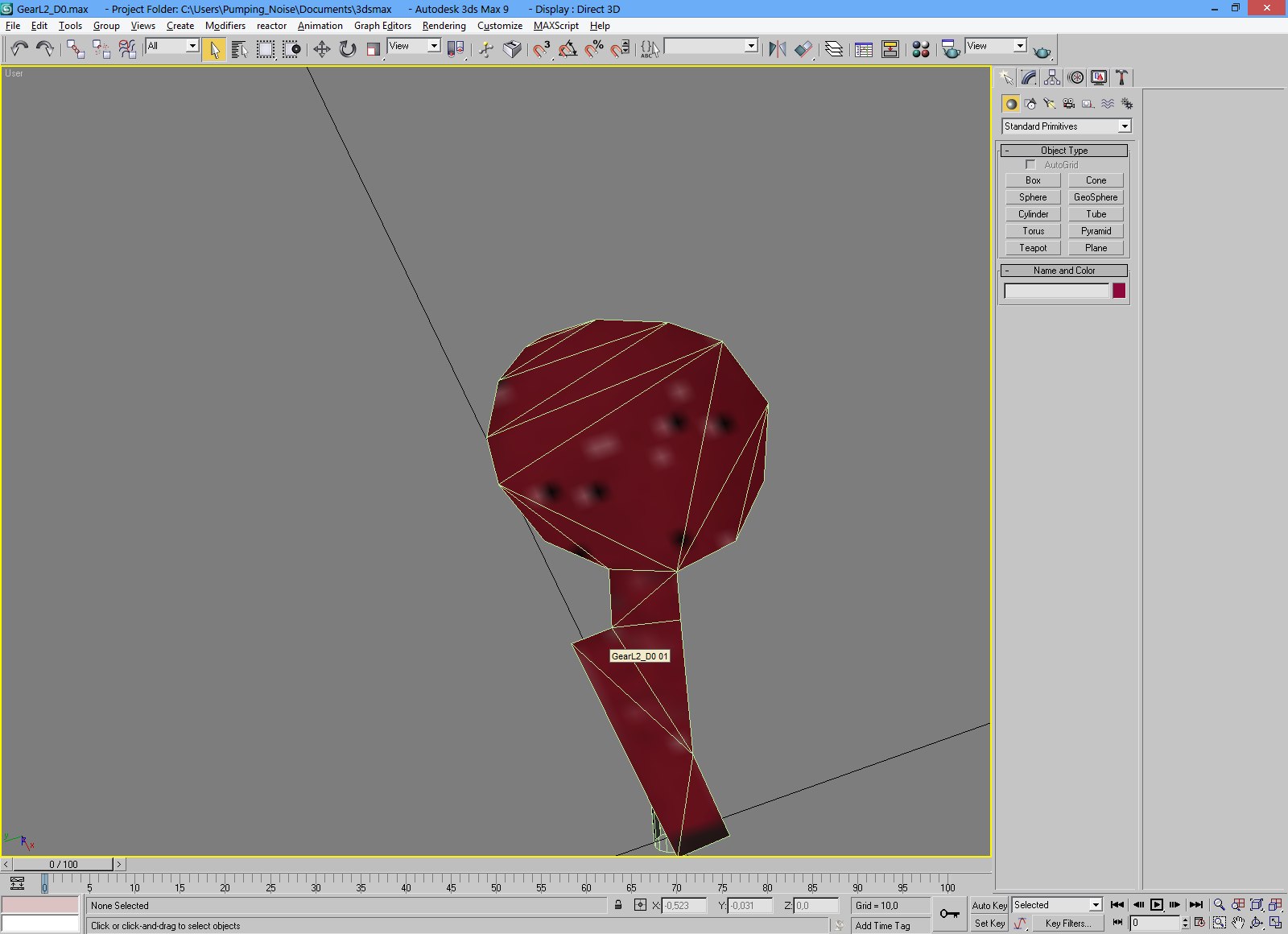Enable the AutoGrid checkbox
Viewport: 1288px width, 934px height.
point(1030,165)
